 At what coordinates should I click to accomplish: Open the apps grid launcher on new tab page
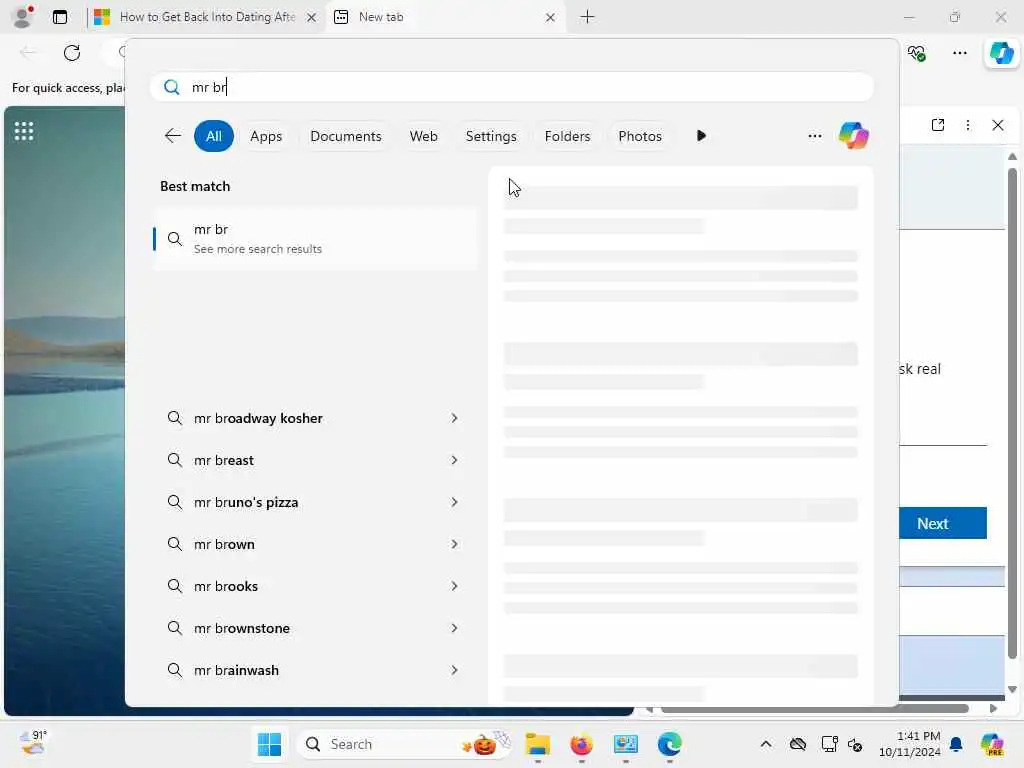(x=24, y=131)
